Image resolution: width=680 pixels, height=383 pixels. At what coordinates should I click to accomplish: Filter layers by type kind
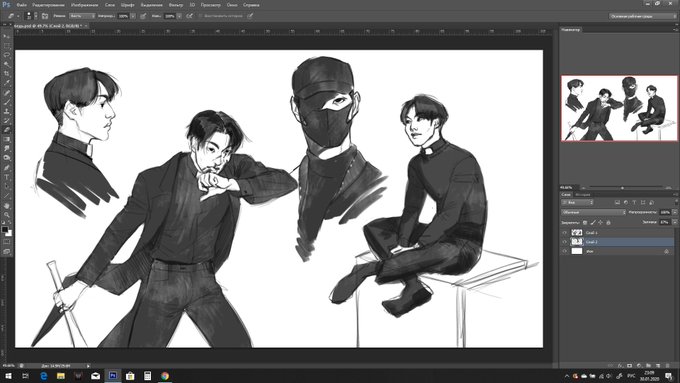[634, 203]
